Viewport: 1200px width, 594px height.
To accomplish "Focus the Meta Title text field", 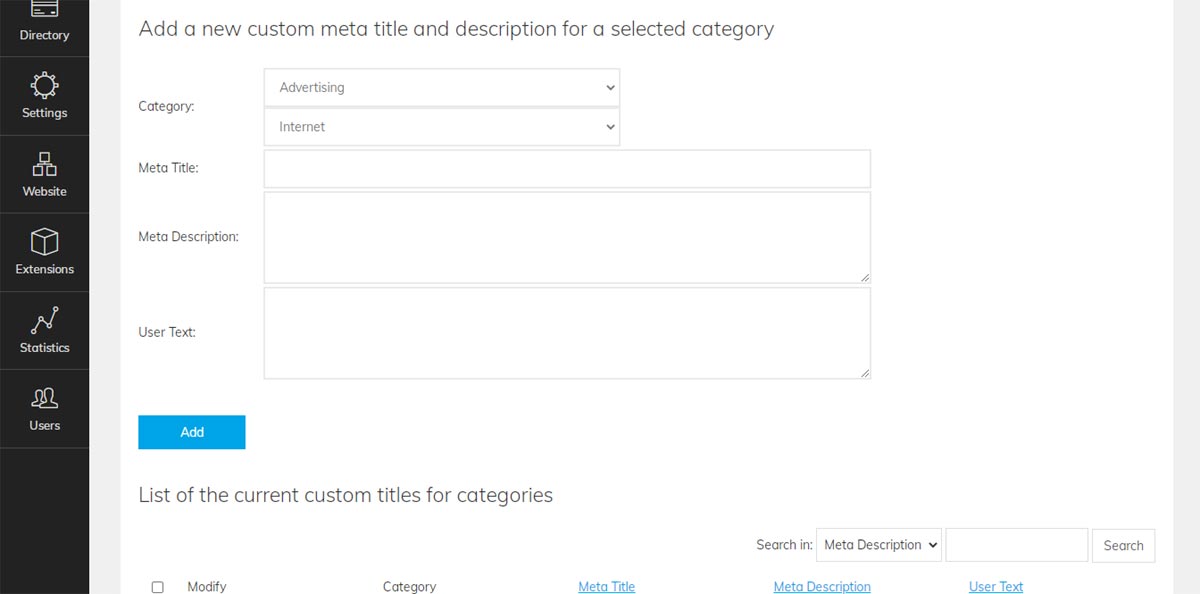I will (567, 169).
